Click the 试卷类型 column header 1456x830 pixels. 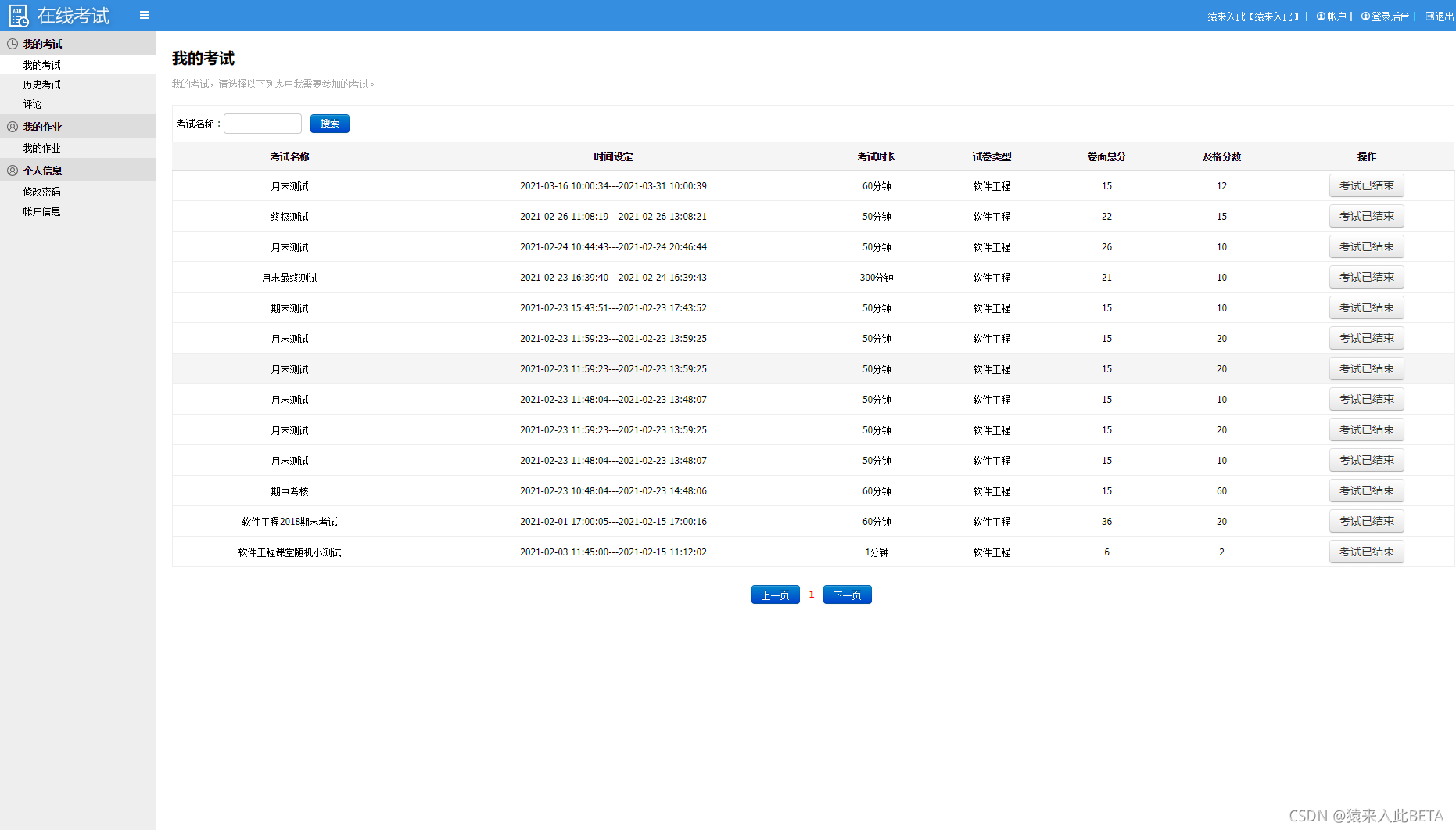pos(992,156)
